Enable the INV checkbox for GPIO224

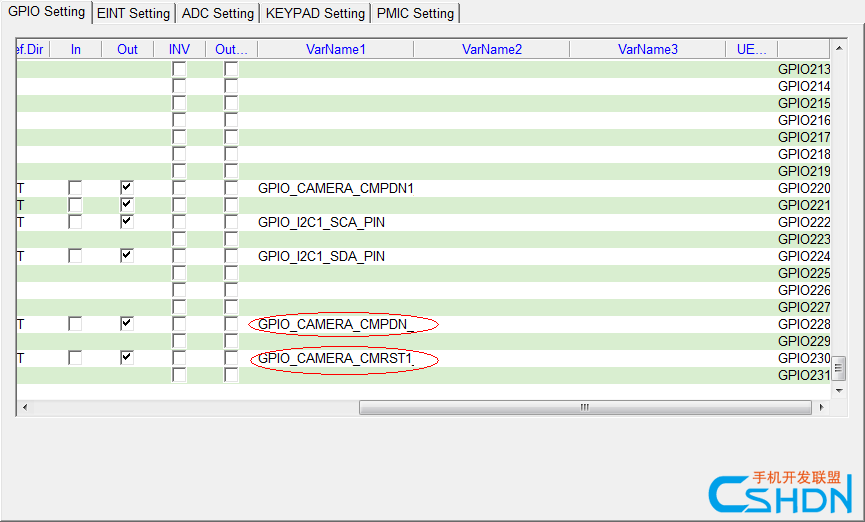tap(179, 256)
